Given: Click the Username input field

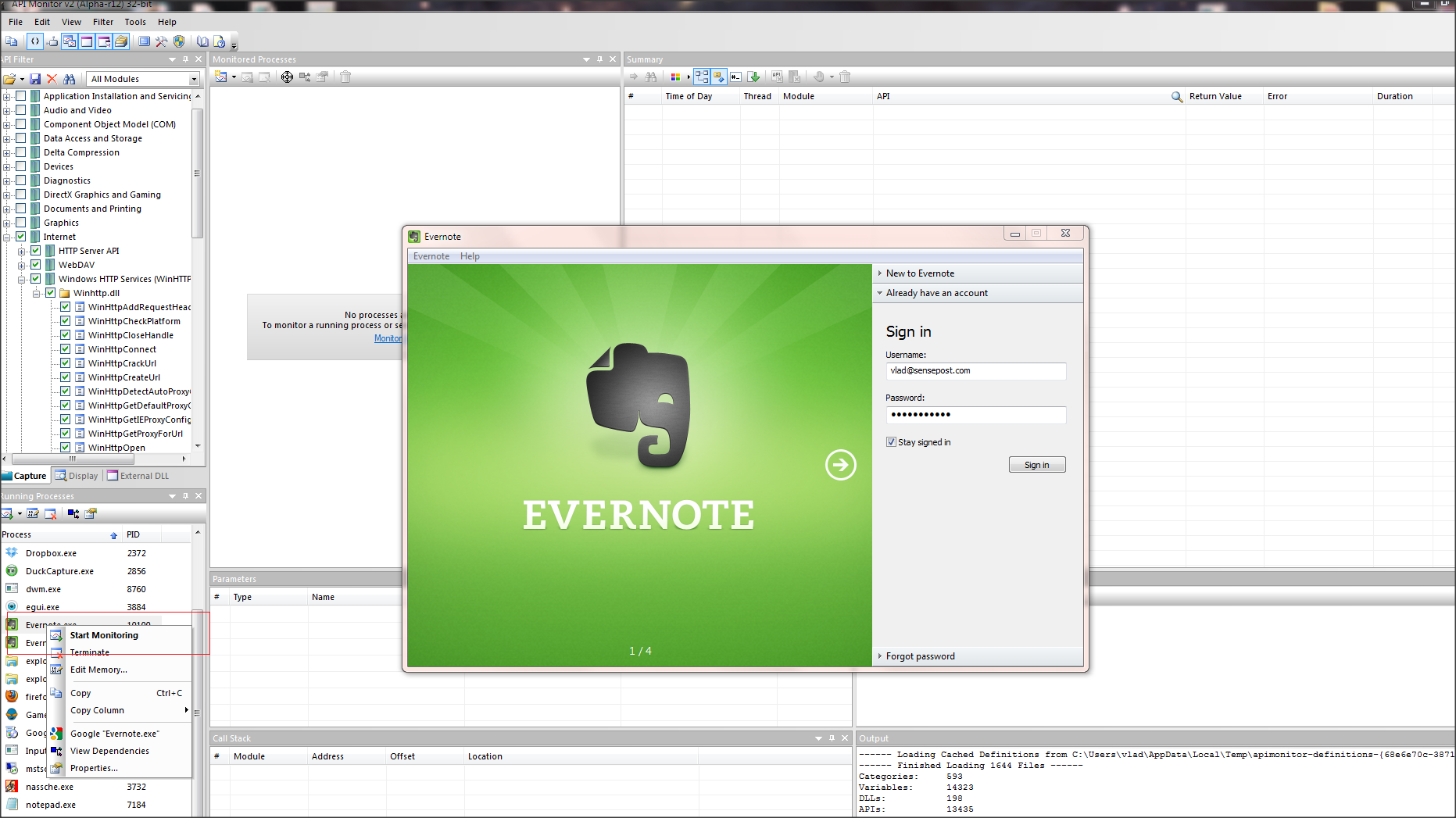Looking at the screenshot, I should (x=975, y=371).
